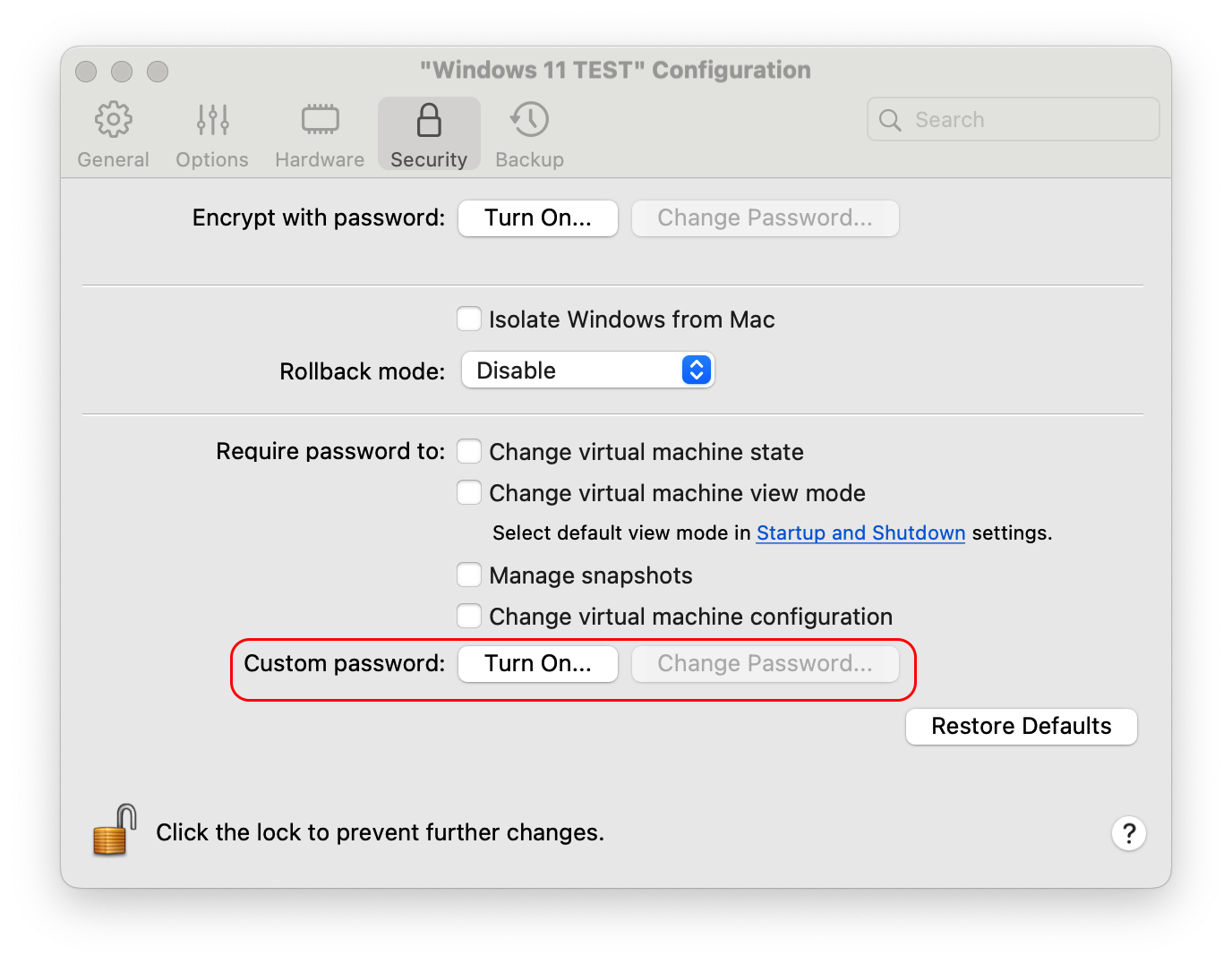This screenshot has width=1232, height=963.
Task: Click the window title "Windows 11 TEST" Configuration
Action: (615, 70)
